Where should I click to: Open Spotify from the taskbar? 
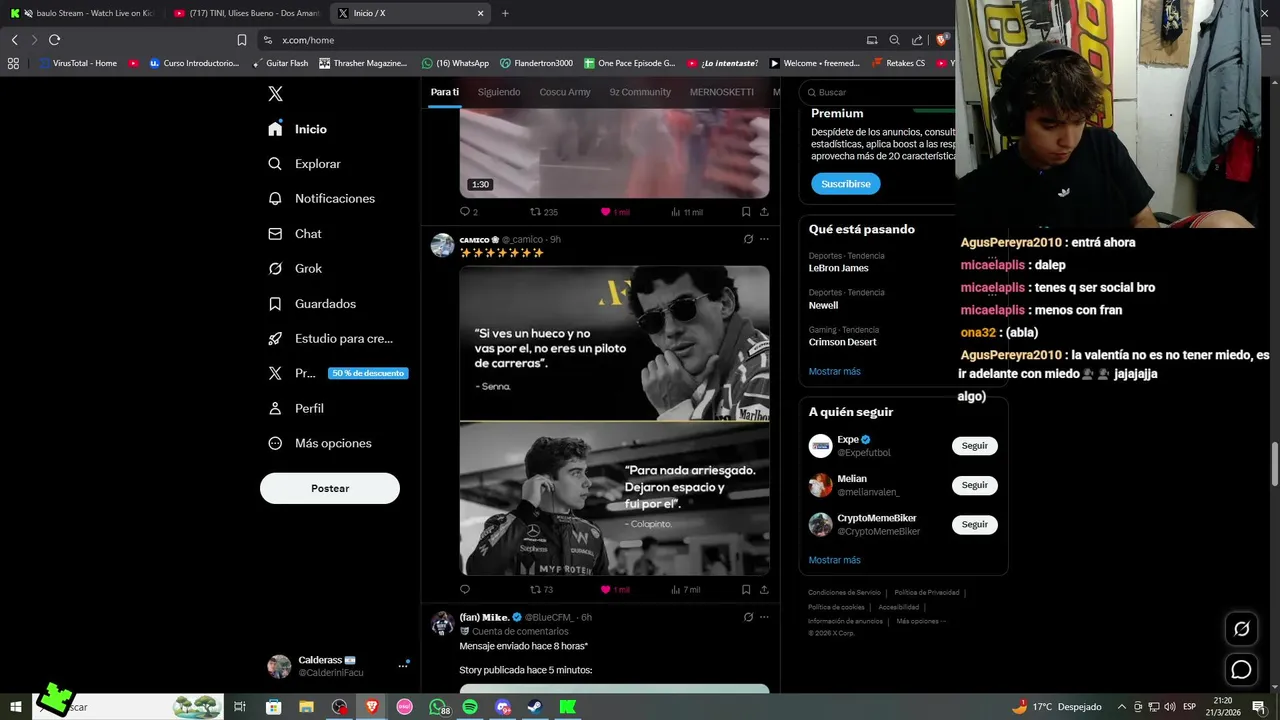point(470,707)
